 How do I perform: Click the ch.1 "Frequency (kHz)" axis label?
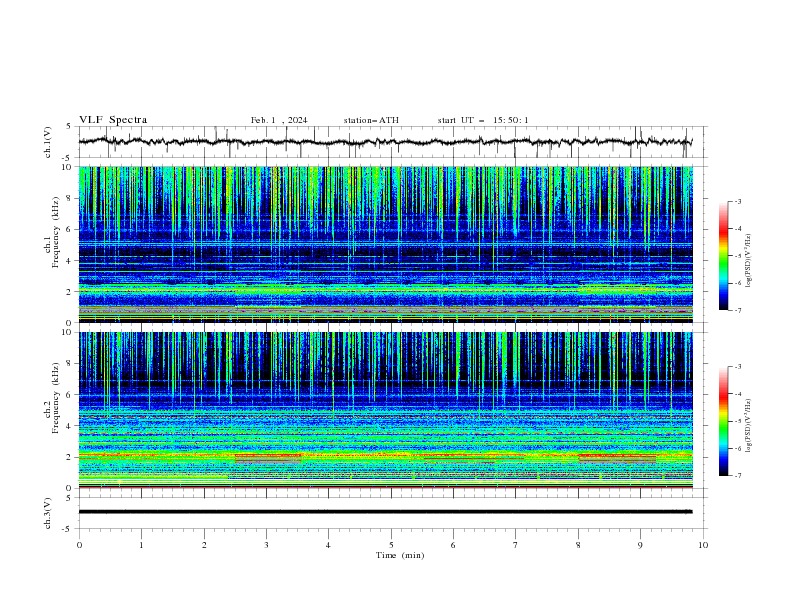[56, 232]
